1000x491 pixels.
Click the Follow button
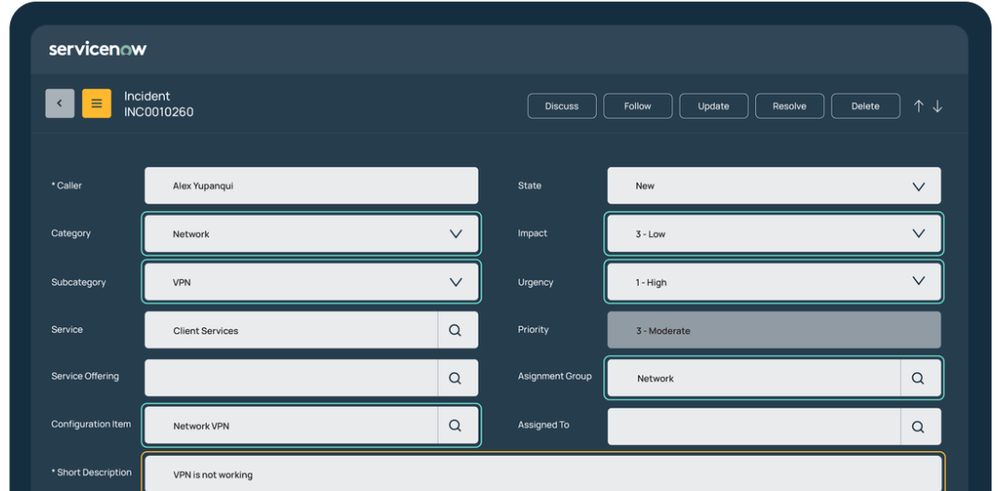coord(638,106)
